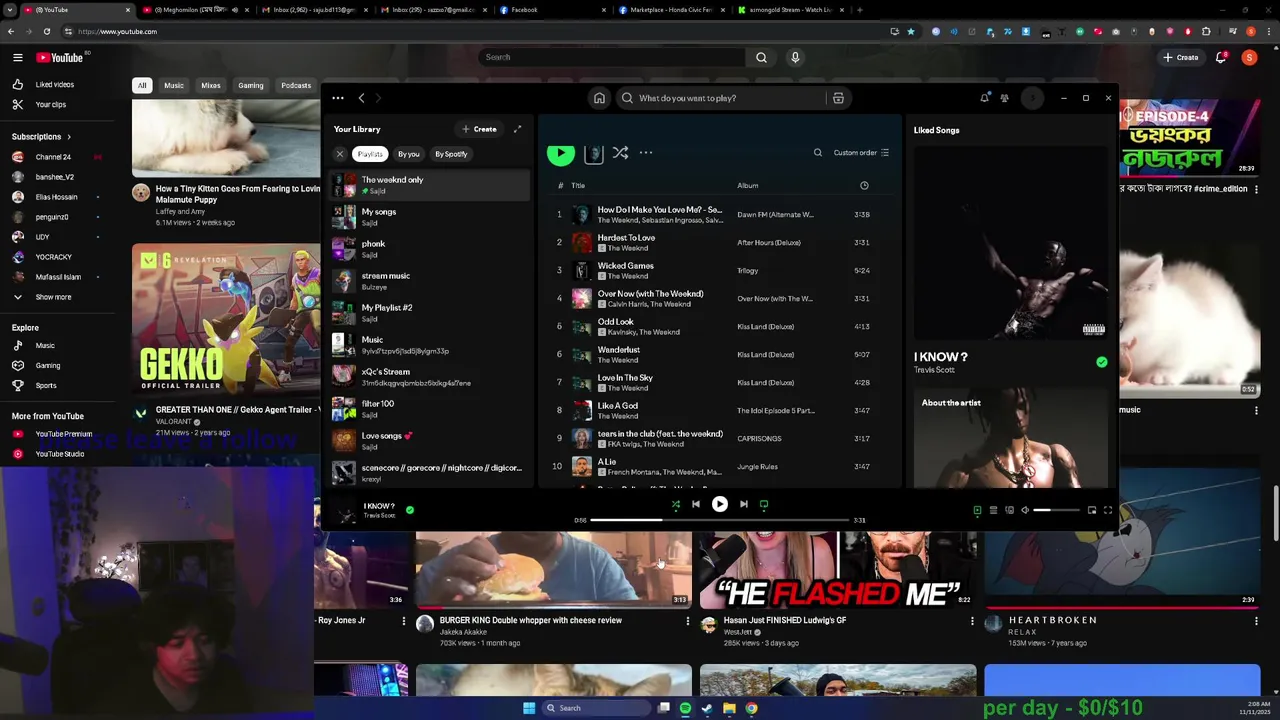
Task: Open the My songs playlist
Action: point(430,217)
